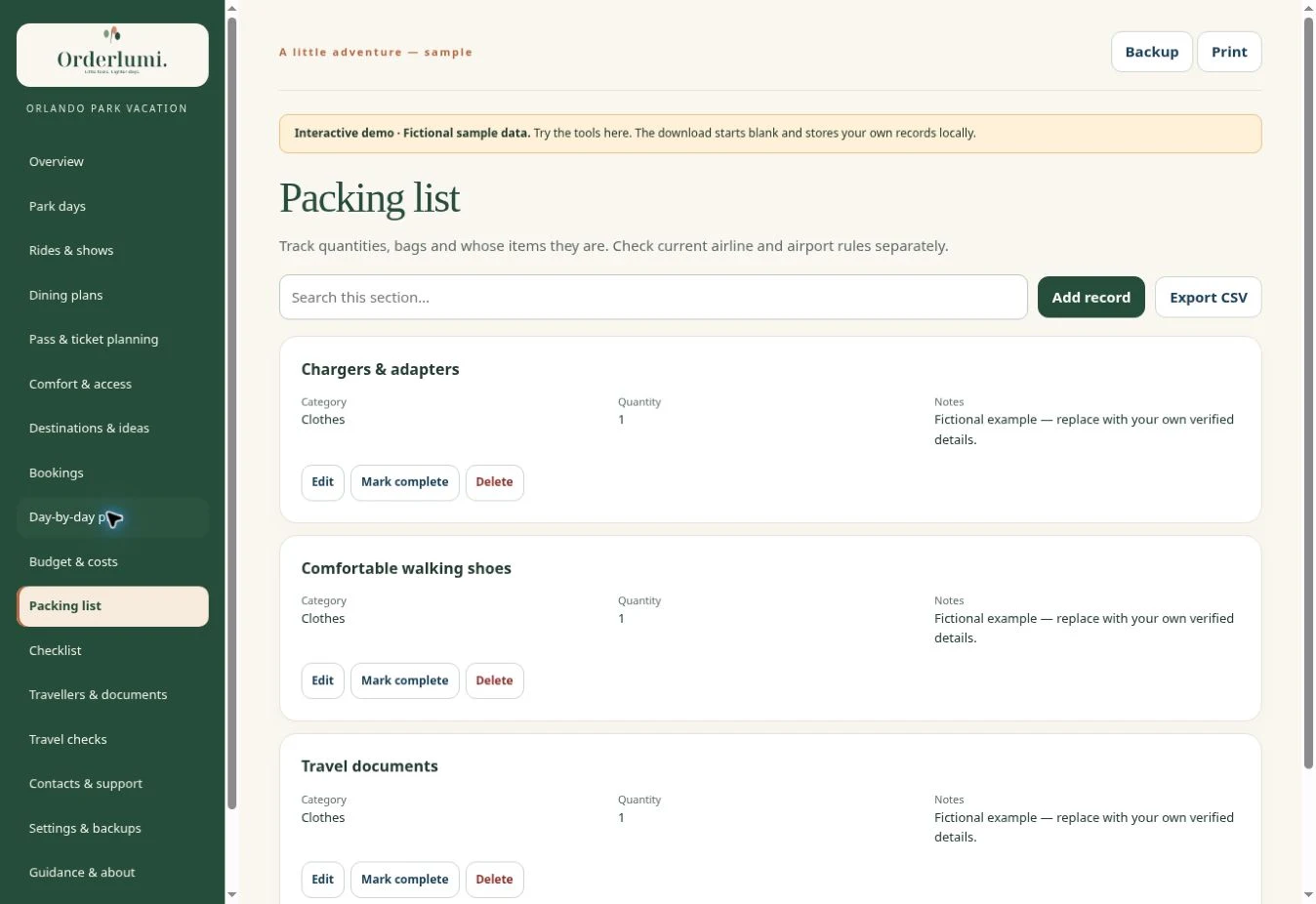Image resolution: width=1316 pixels, height=904 pixels.
Task: Open Rides & shows
Action: [112, 251]
